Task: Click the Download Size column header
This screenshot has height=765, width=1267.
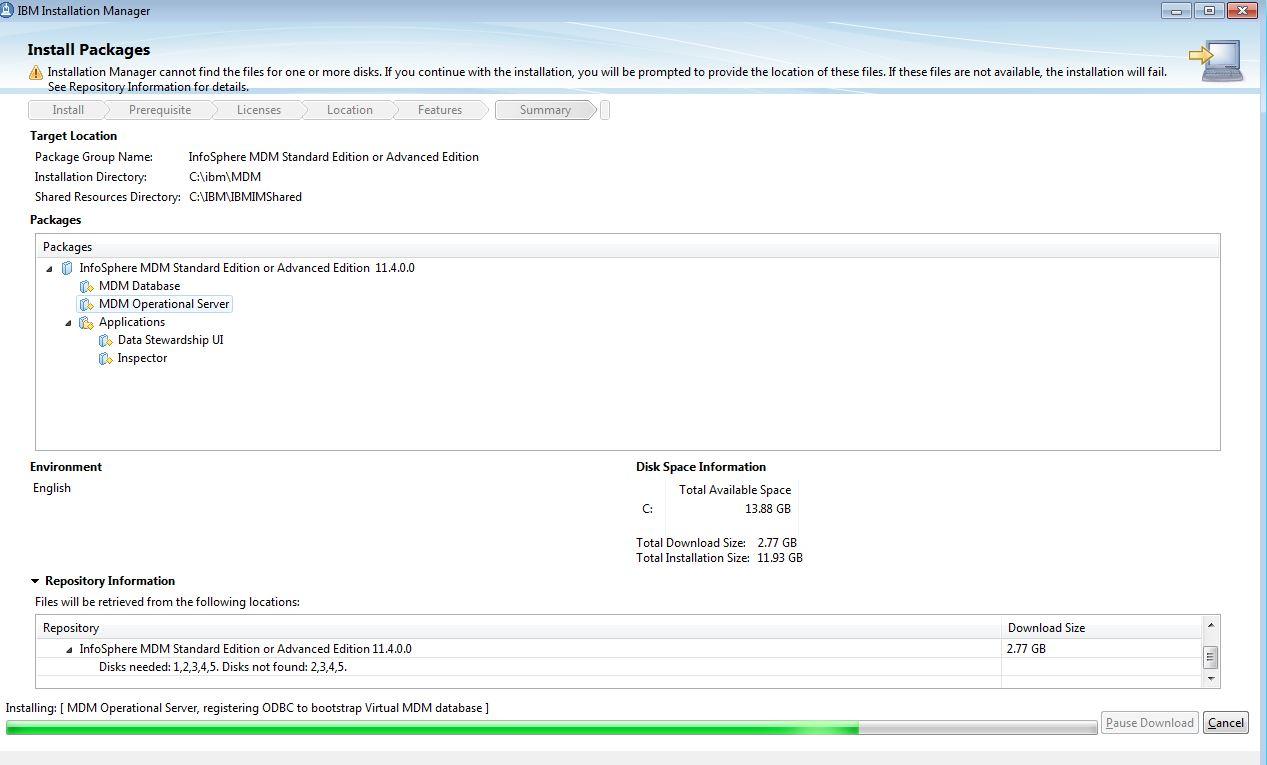Action: pyautogui.click(x=1101, y=628)
